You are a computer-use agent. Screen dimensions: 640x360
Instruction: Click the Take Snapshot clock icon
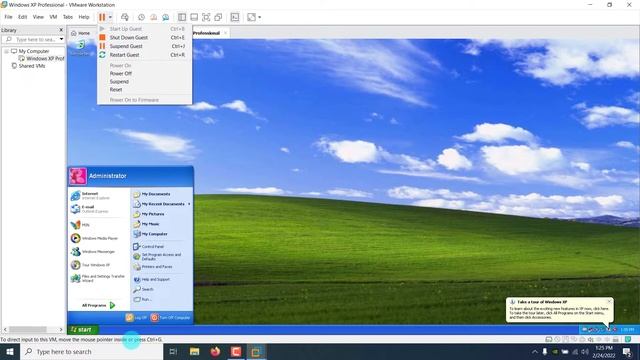pos(141,17)
